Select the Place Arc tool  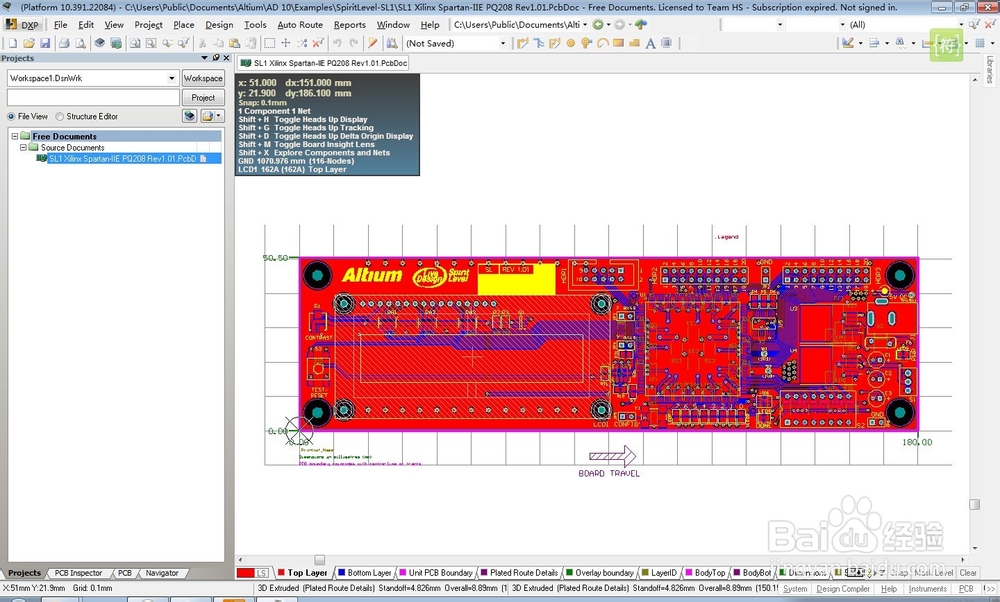[x=602, y=43]
